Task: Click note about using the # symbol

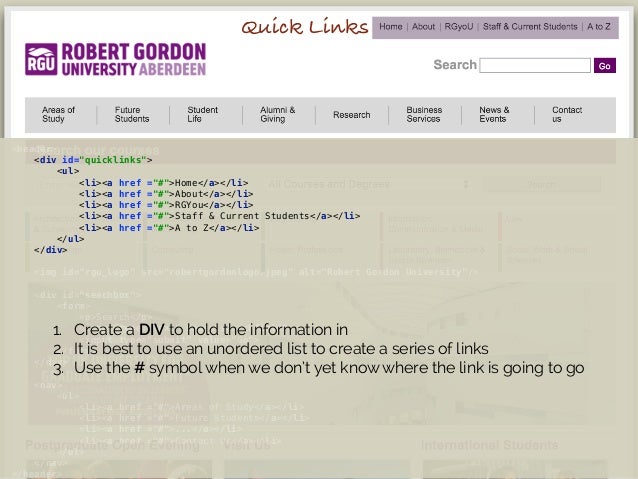Action: (329, 368)
